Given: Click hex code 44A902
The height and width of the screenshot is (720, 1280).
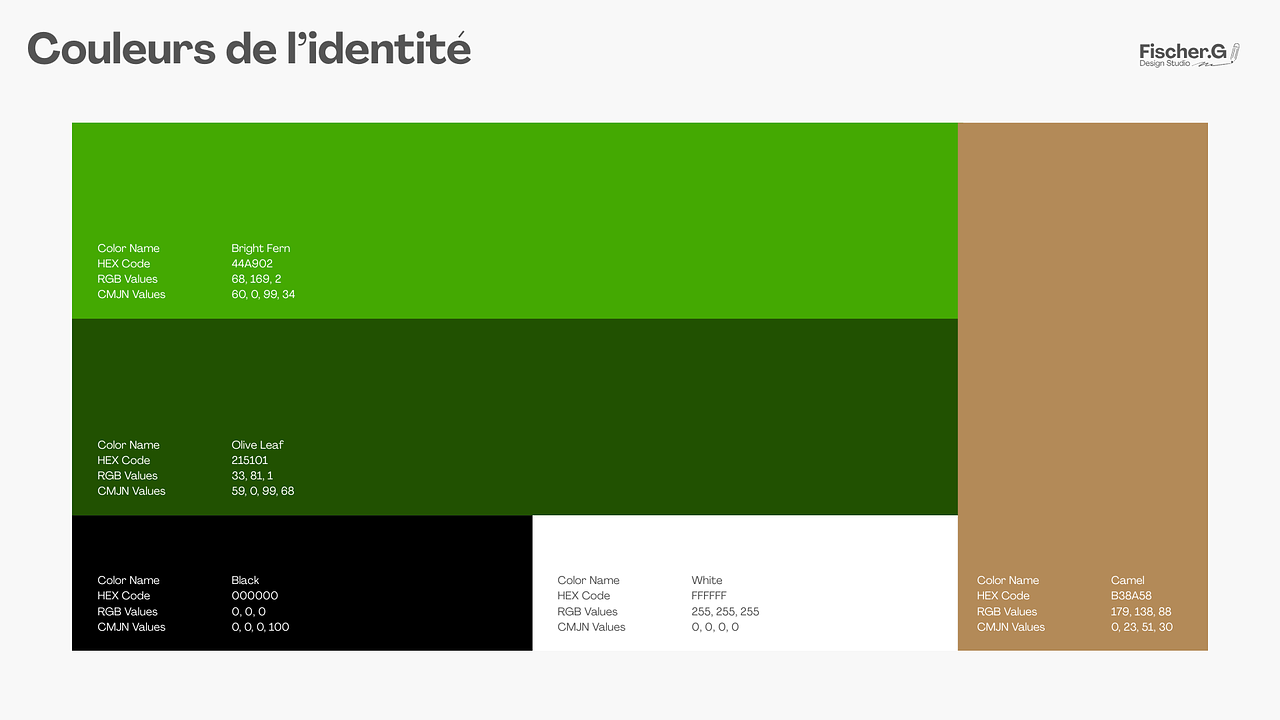Looking at the screenshot, I should (x=252, y=264).
